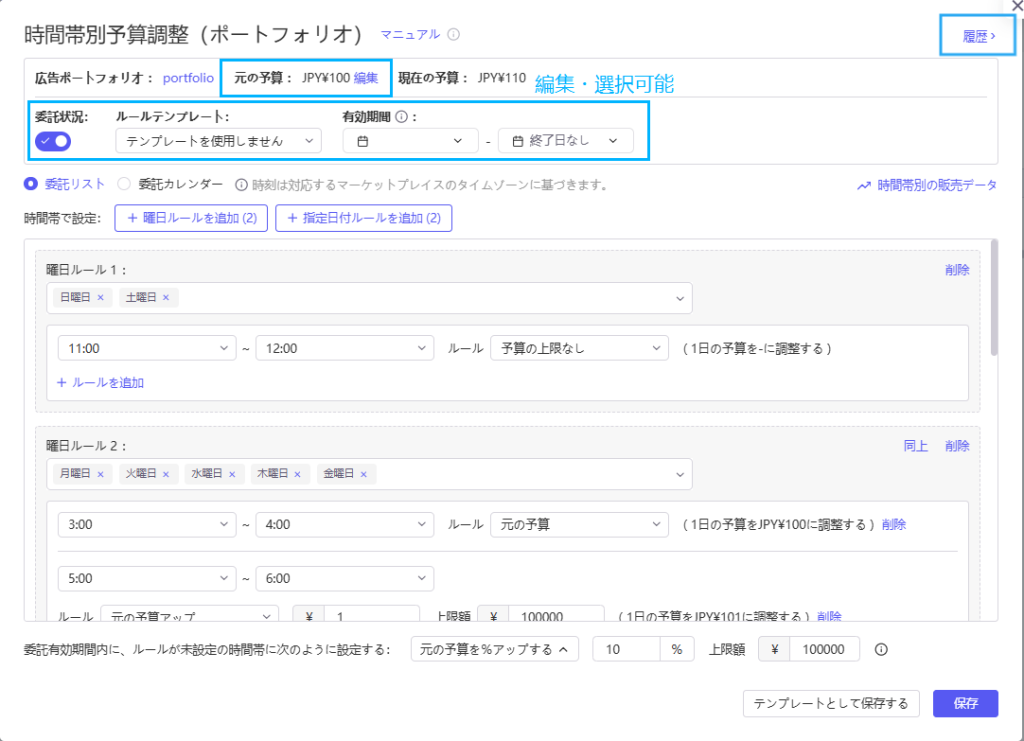
Task: Open the 履歴 history link
Action: tap(978, 37)
